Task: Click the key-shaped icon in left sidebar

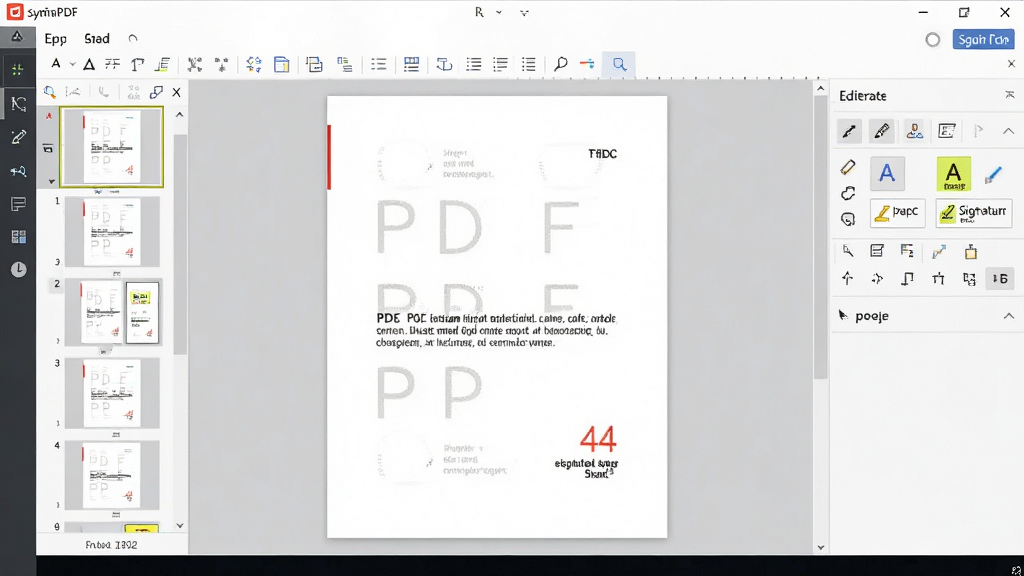Action: [x=18, y=171]
